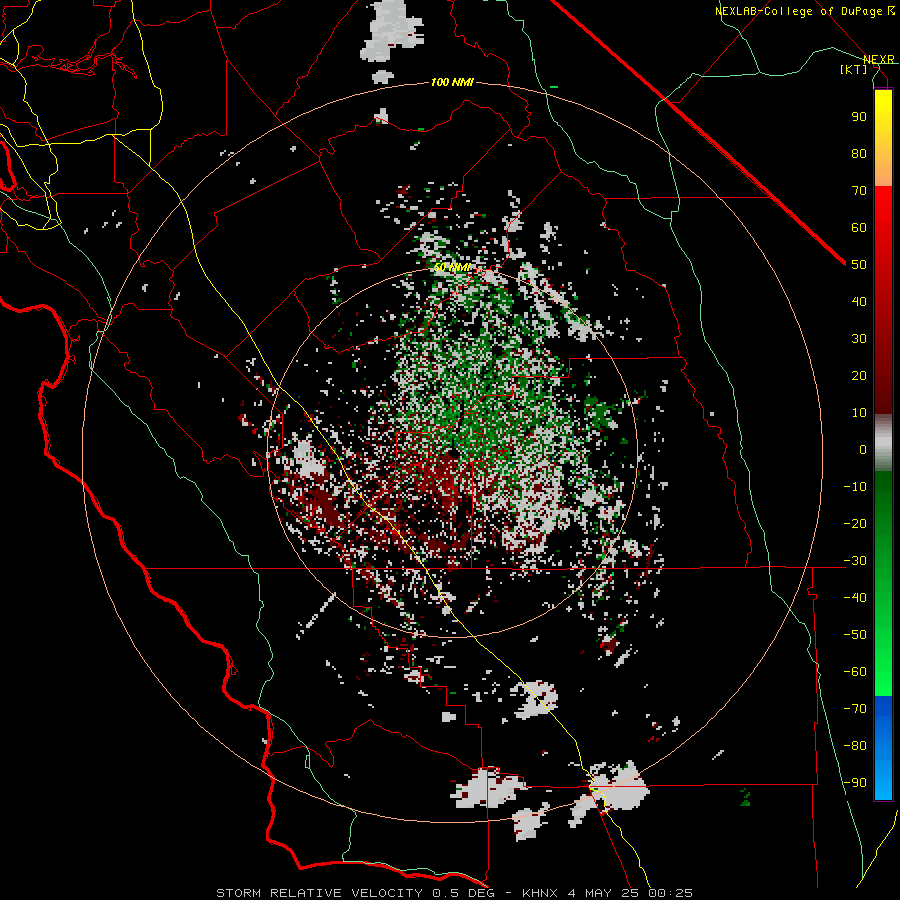Click the -80 value on velocity scale
Image resolution: width=900 pixels, height=900 pixels.
(855, 746)
